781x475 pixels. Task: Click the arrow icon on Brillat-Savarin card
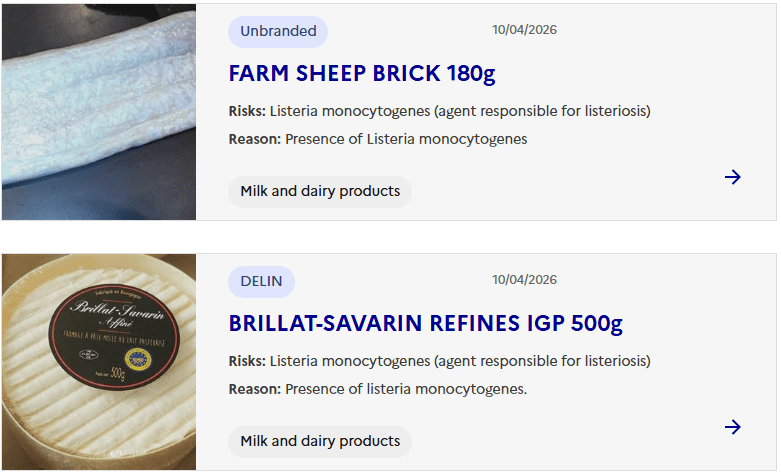click(732, 427)
